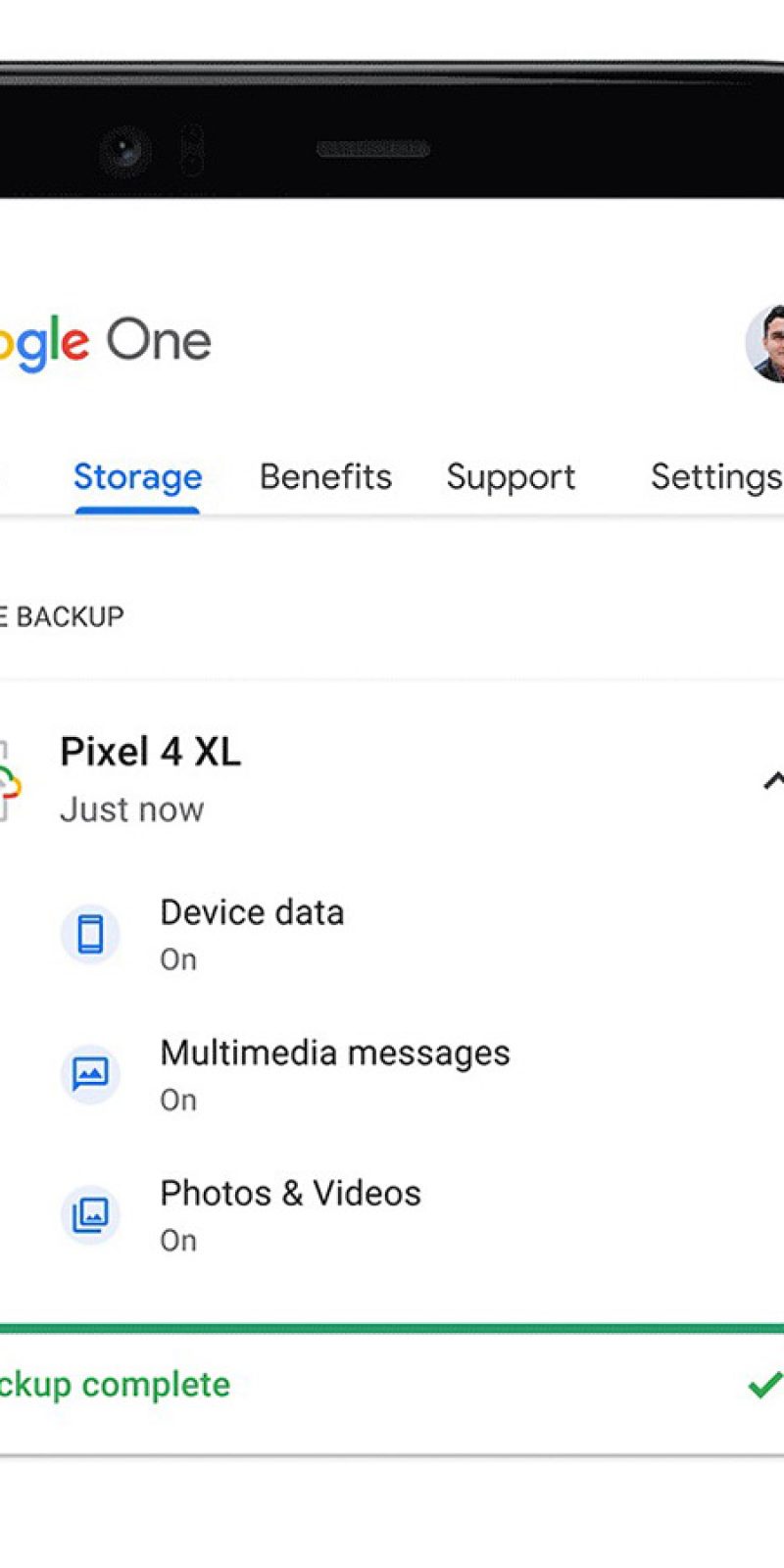Screen dimensions: 784x1568
Task: Click the Multimedia messages picture icon
Action: [x=90, y=1074]
